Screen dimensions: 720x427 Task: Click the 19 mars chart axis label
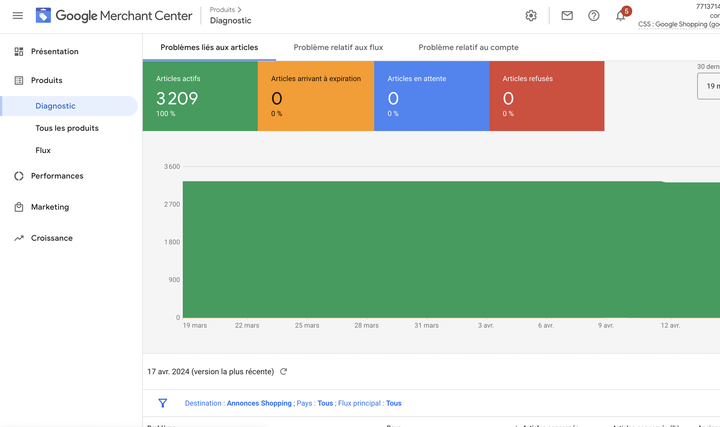click(x=195, y=326)
